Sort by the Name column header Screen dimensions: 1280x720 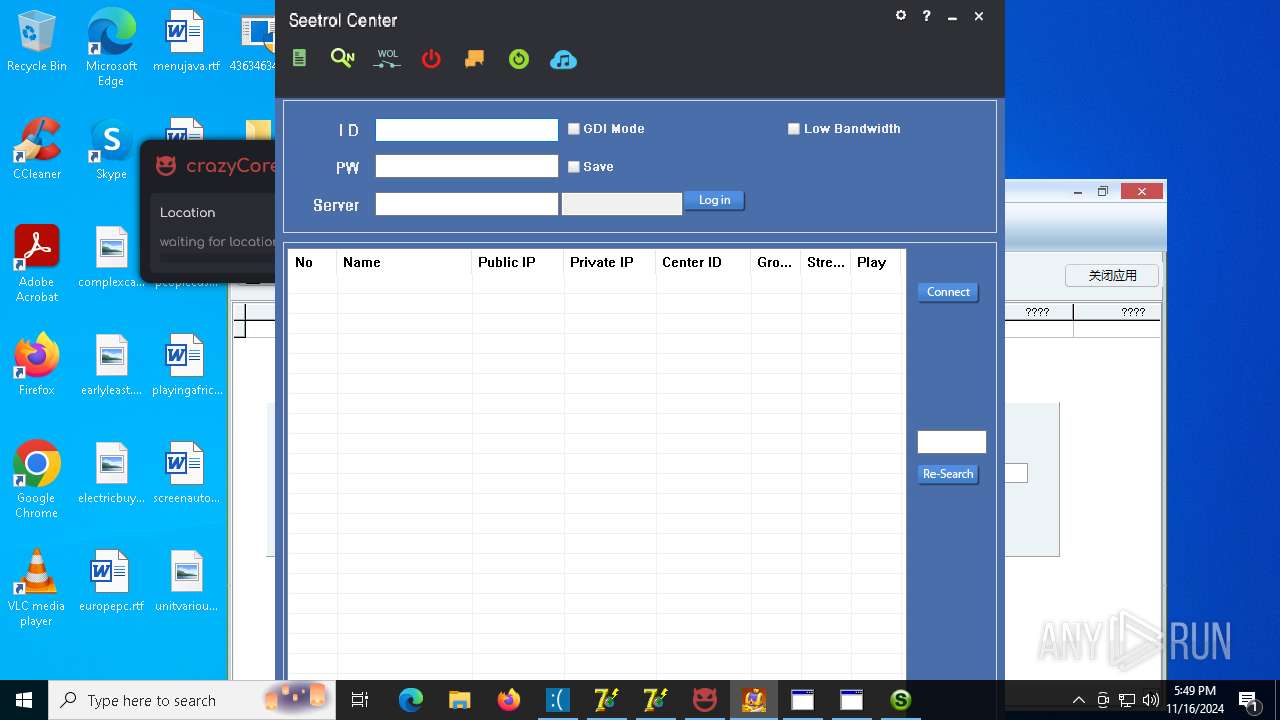tap(404, 262)
